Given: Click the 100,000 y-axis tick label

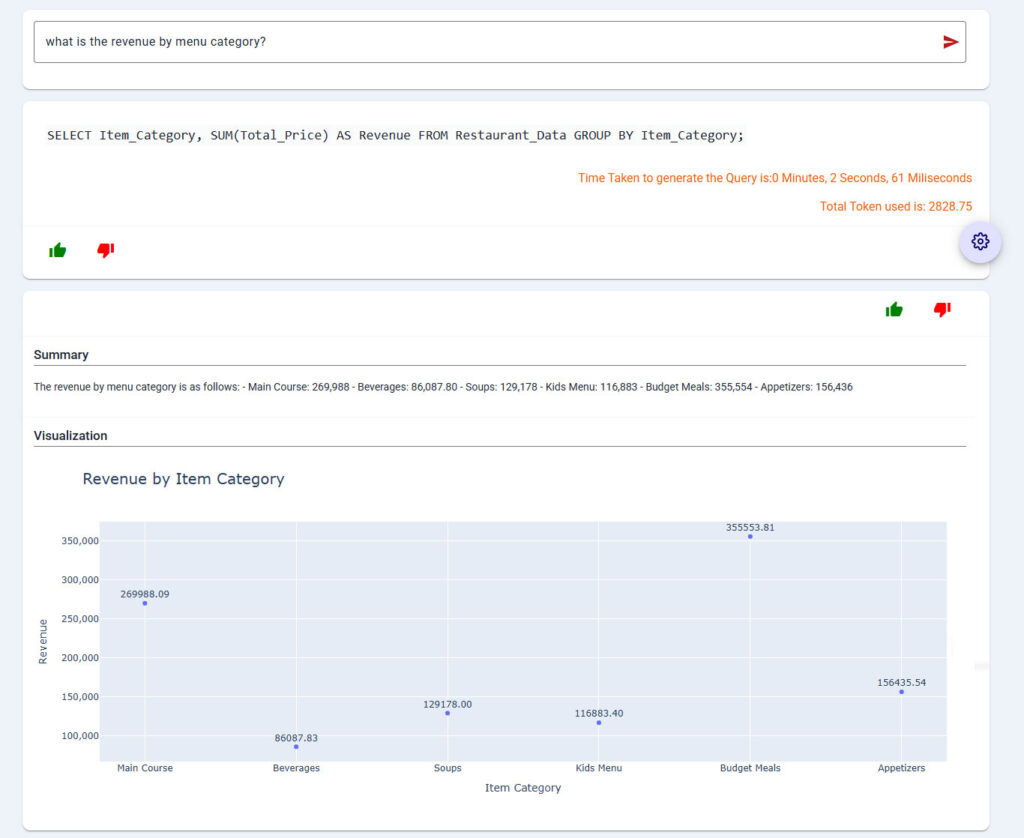Looking at the screenshot, I should tap(80, 735).
